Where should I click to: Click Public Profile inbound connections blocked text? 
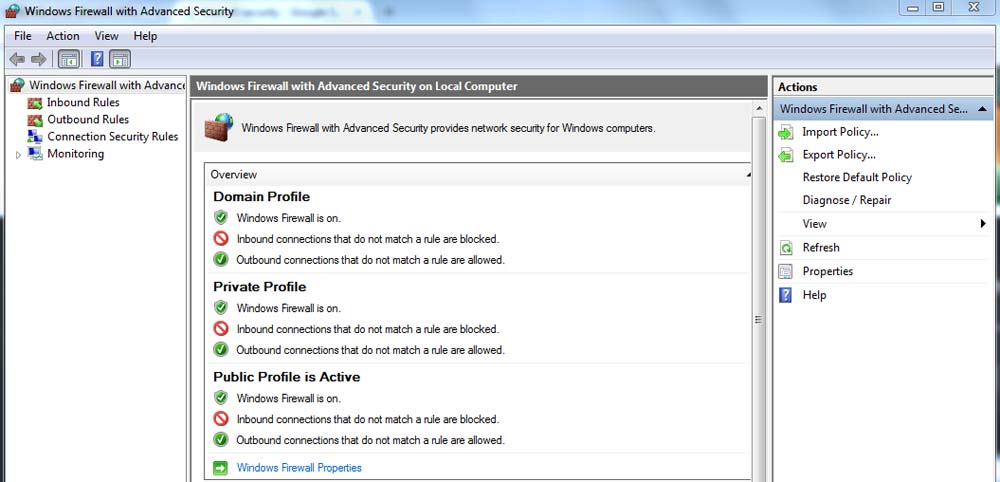[x=368, y=420]
